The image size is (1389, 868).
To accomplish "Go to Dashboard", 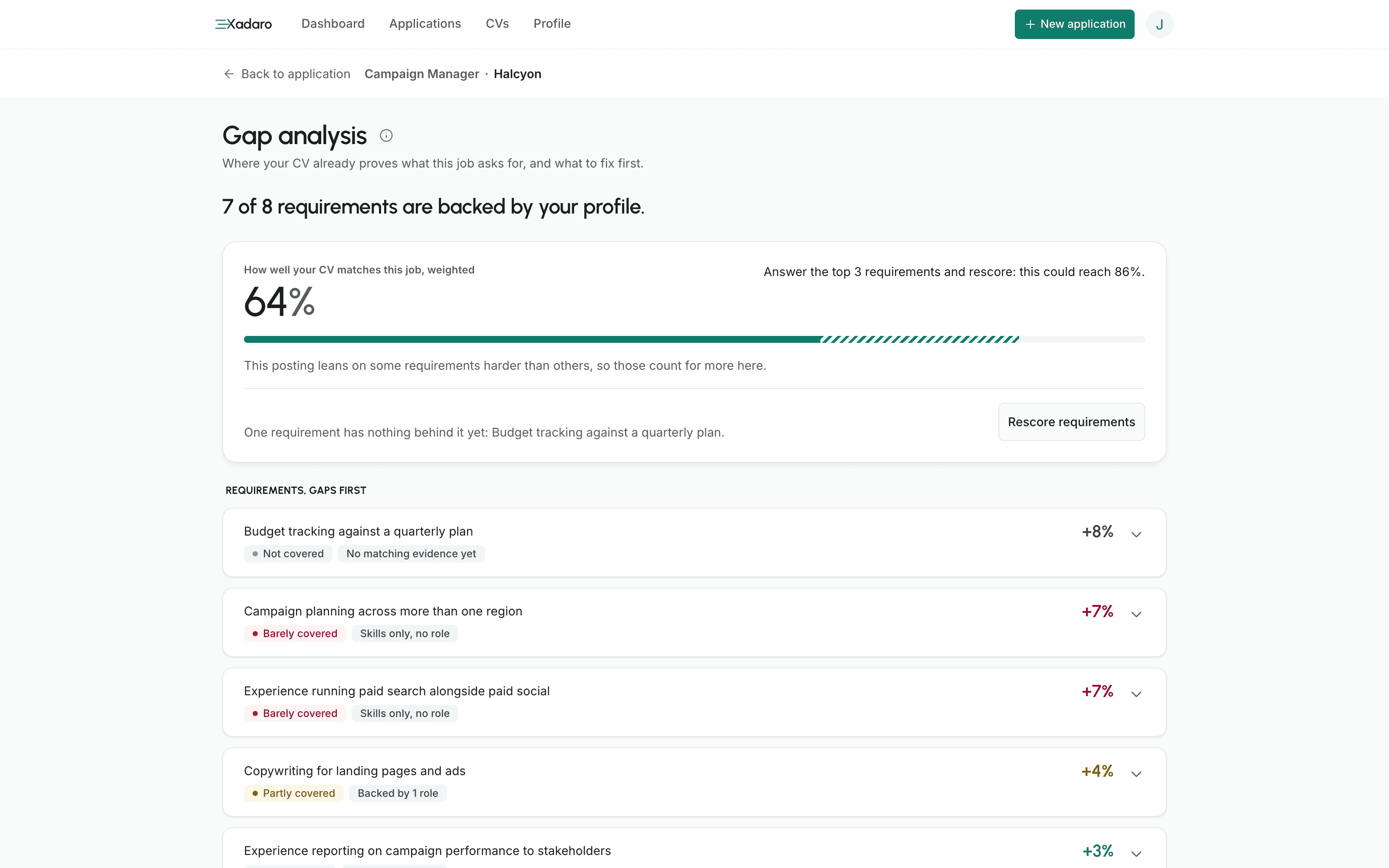I will (x=333, y=23).
